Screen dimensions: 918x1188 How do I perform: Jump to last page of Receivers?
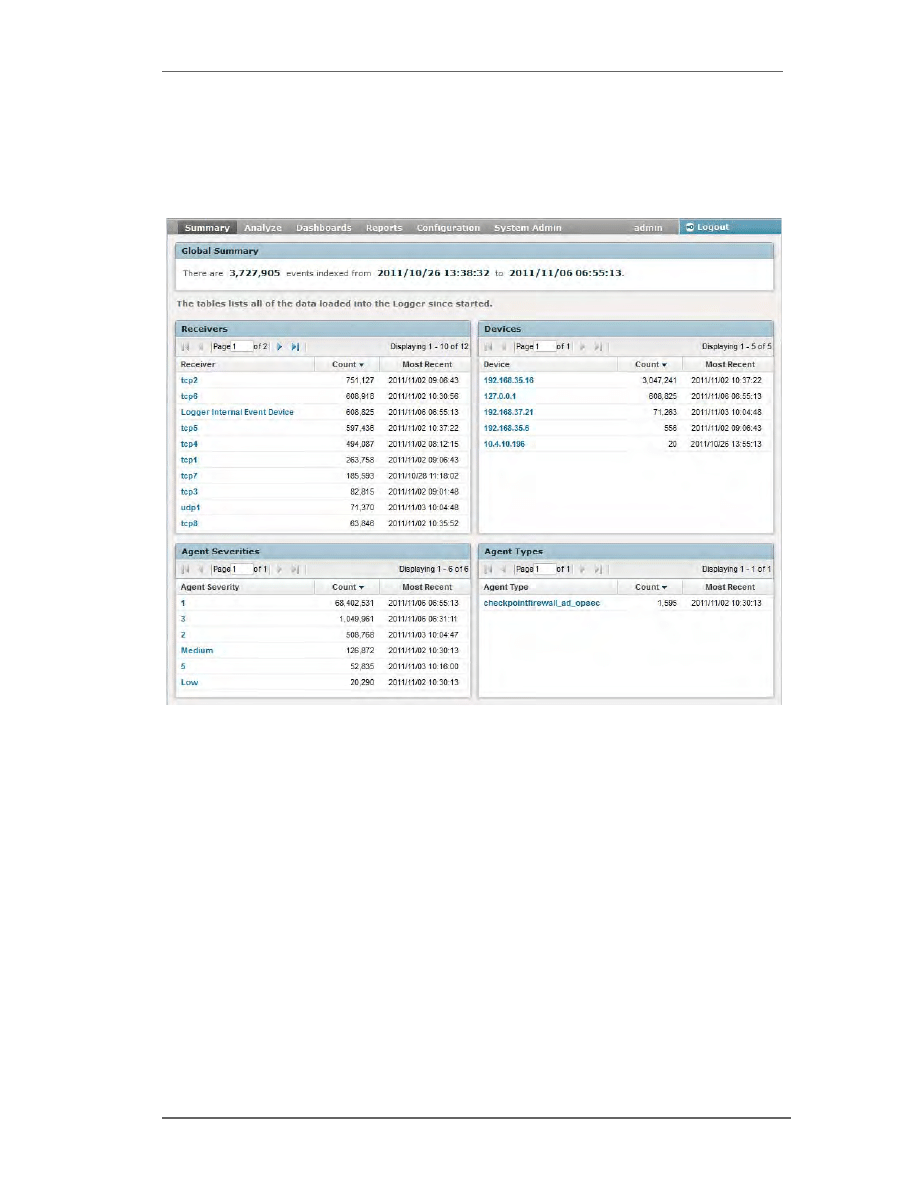[x=295, y=347]
